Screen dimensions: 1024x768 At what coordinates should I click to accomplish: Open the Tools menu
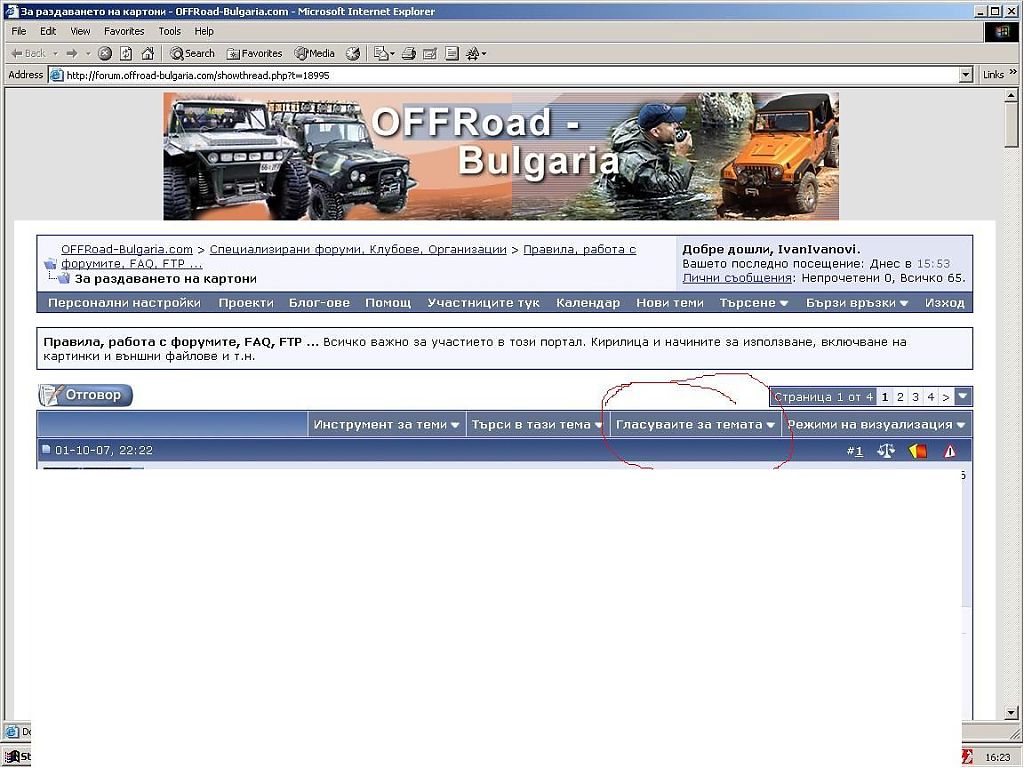click(170, 31)
